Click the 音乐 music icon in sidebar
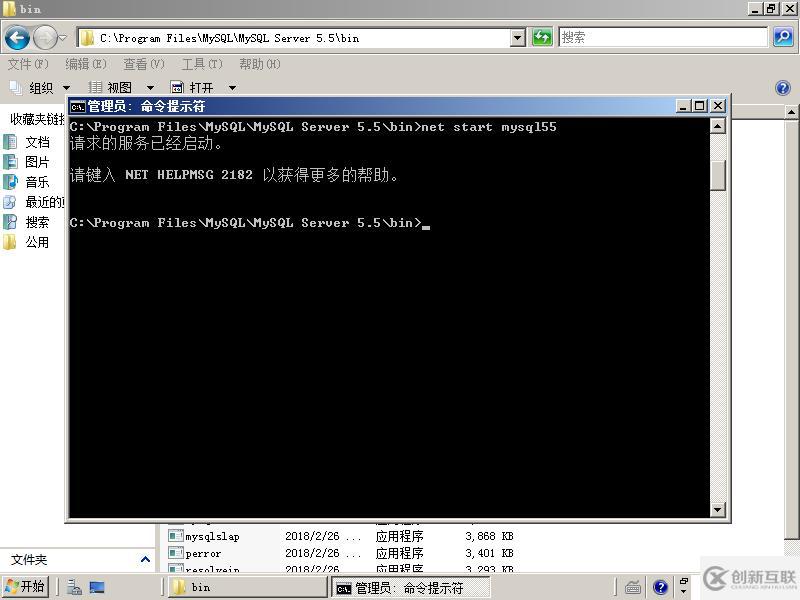Image resolution: width=800 pixels, height=600 pixels. 10,182
